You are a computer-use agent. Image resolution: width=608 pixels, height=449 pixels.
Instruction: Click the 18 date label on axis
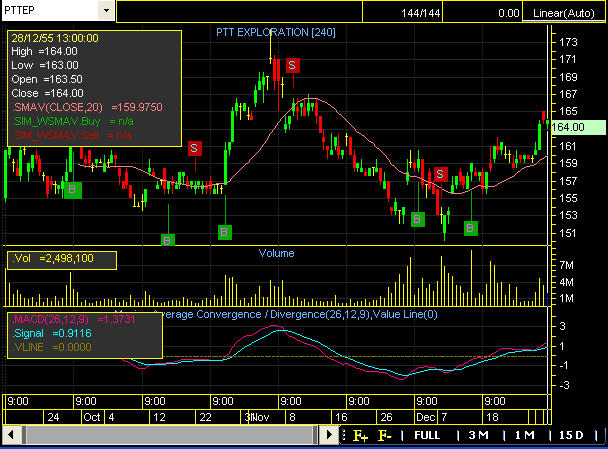pyautogui.click(x=492, y=417)
